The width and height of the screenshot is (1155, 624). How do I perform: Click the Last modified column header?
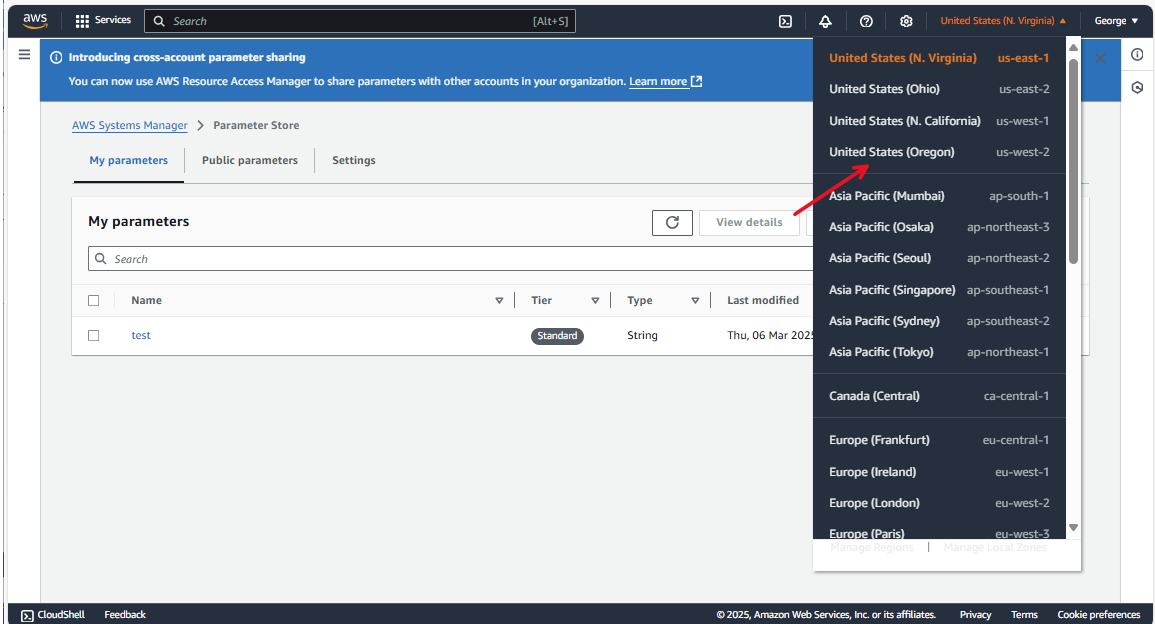pyautogui.click(x=763, y=301)
